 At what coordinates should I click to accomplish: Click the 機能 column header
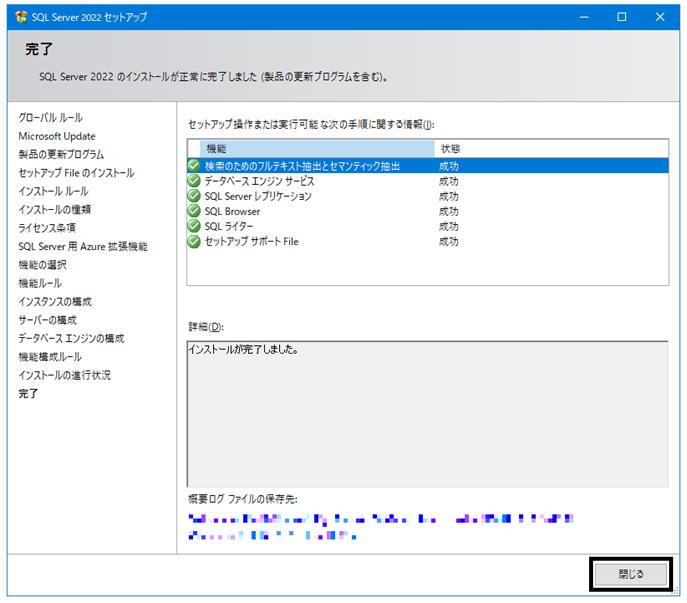click(317, 149)
